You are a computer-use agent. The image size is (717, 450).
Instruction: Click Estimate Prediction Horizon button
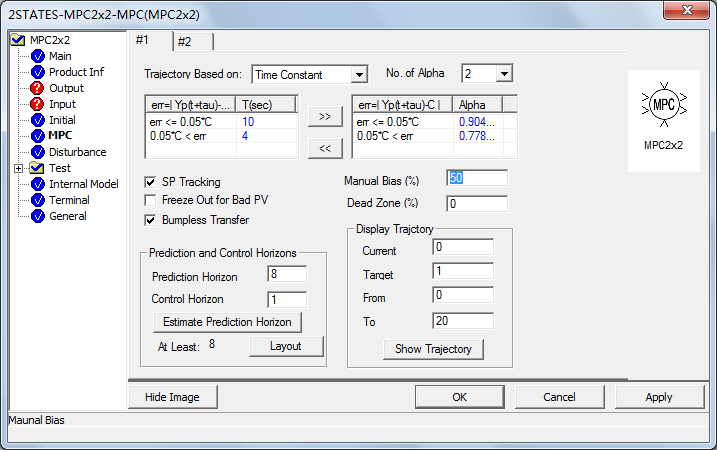pos(227,322)
